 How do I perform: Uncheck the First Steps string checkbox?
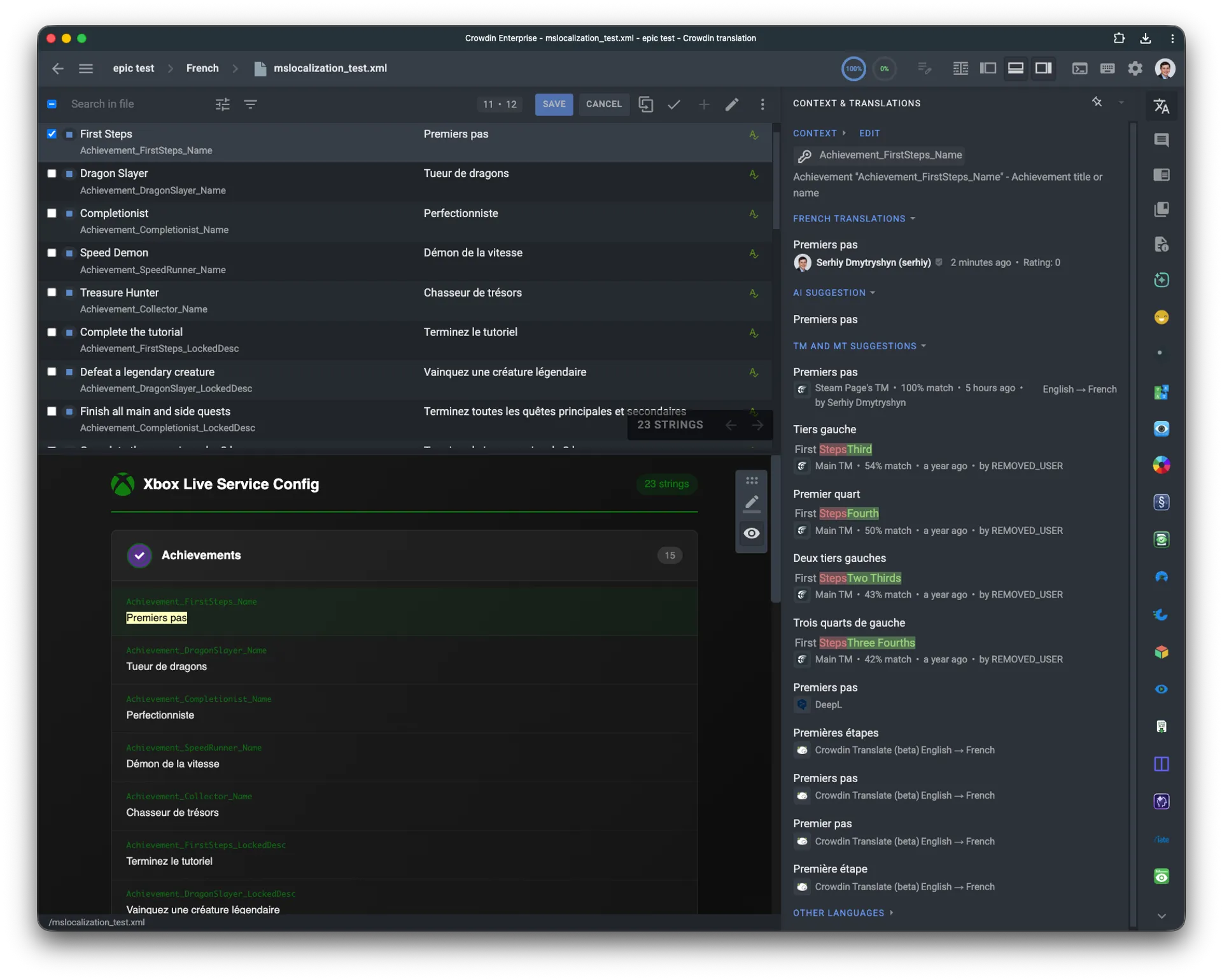coord(52,134)
